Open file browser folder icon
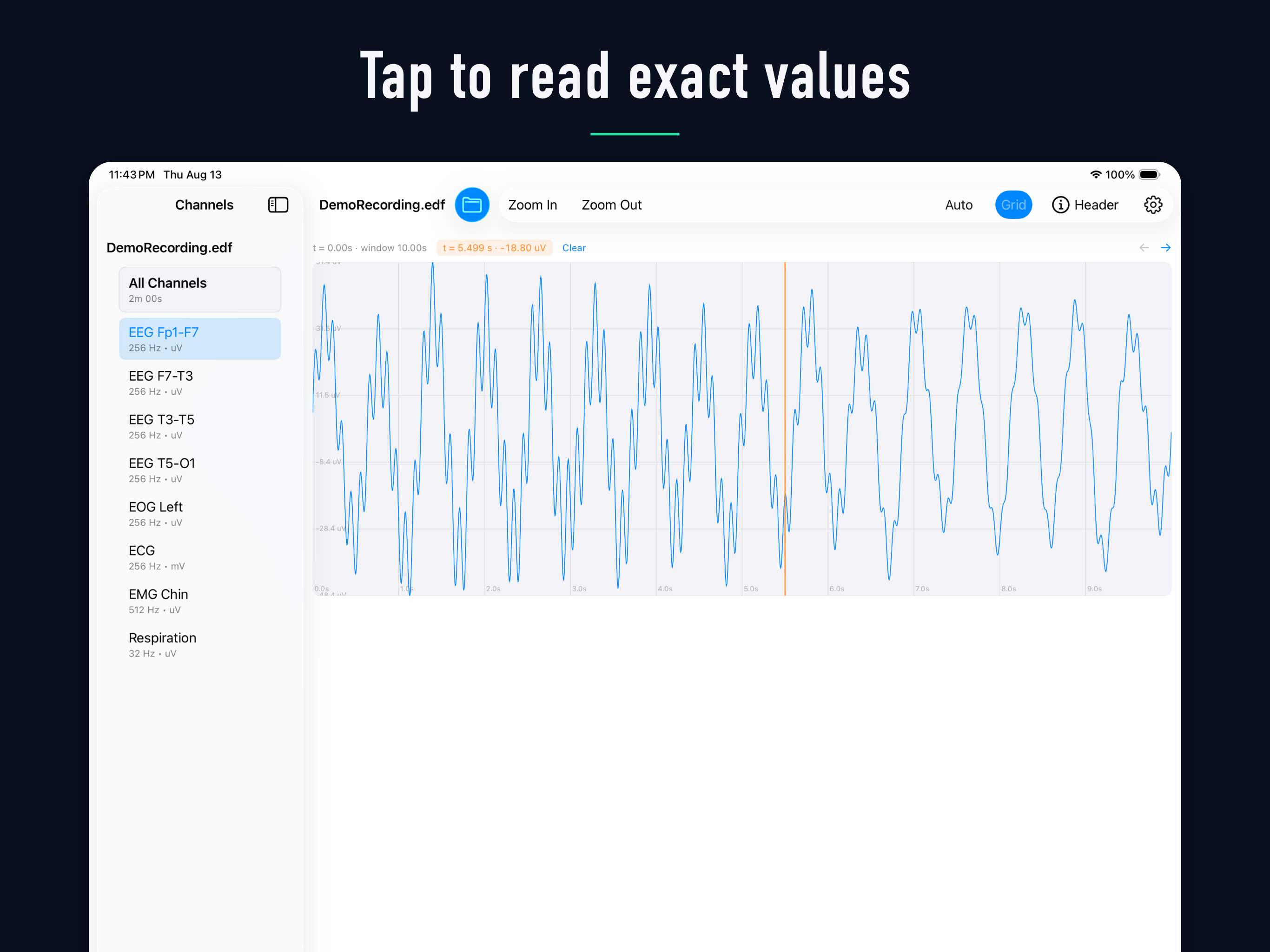This screenshot has height=952, width=1270. coord(472,205)
